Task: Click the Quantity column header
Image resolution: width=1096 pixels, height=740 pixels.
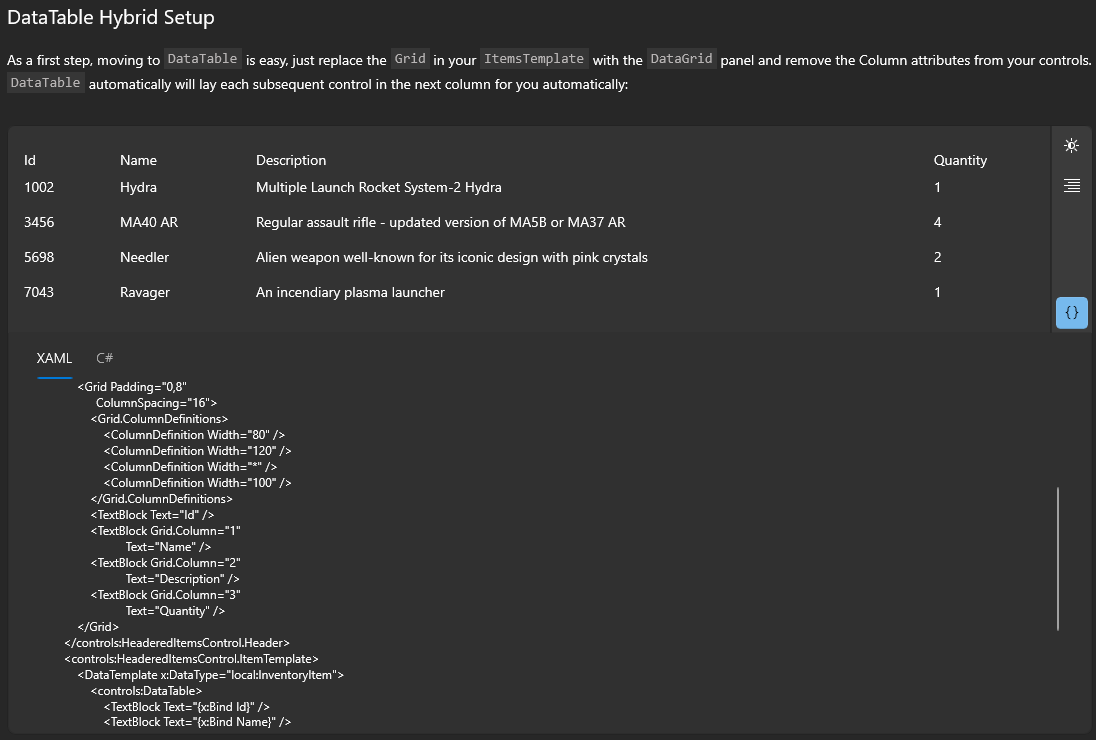Action: (x=960, y=160)
